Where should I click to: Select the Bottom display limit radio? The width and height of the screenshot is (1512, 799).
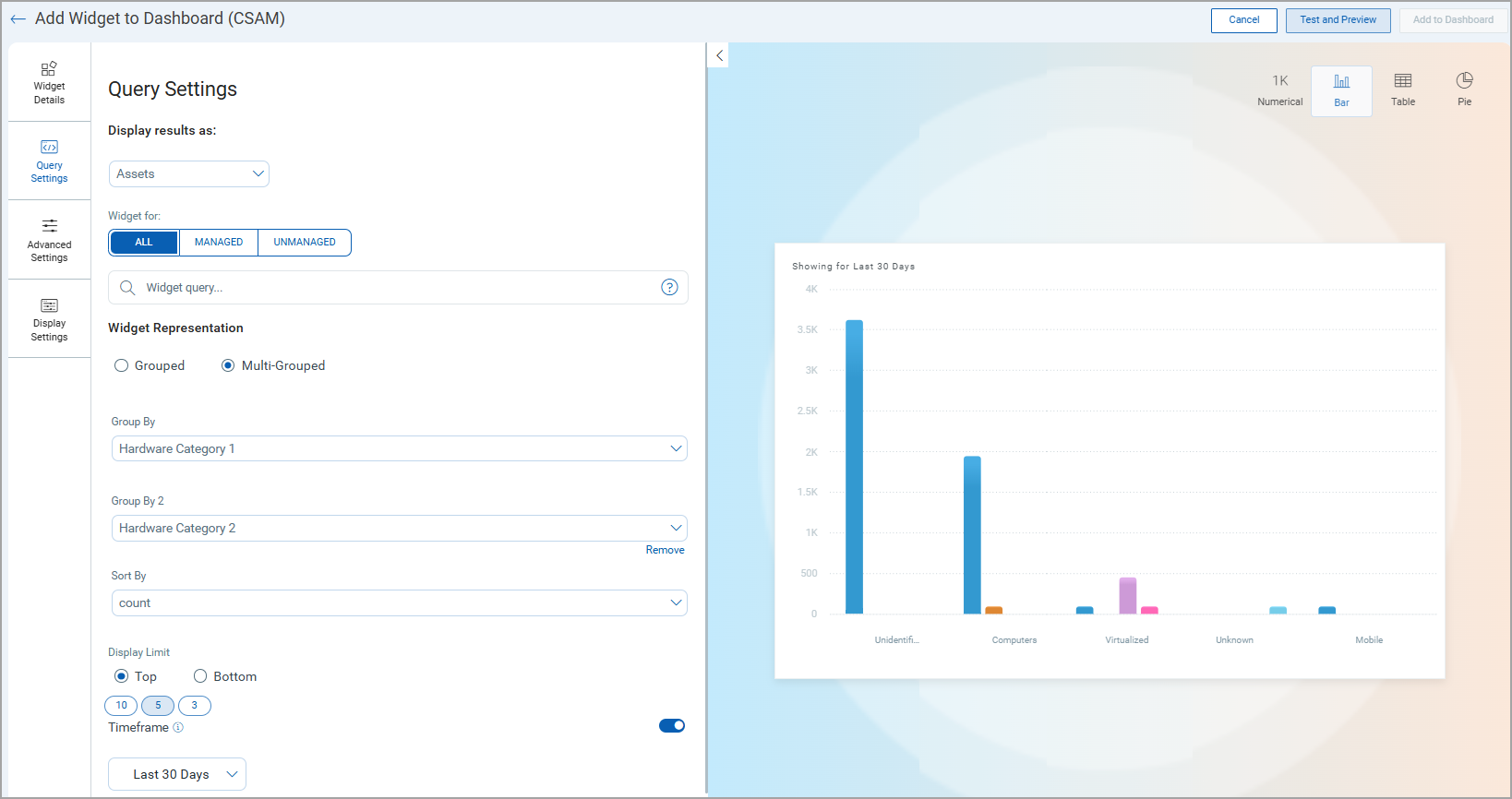click(x=199, y=676)
